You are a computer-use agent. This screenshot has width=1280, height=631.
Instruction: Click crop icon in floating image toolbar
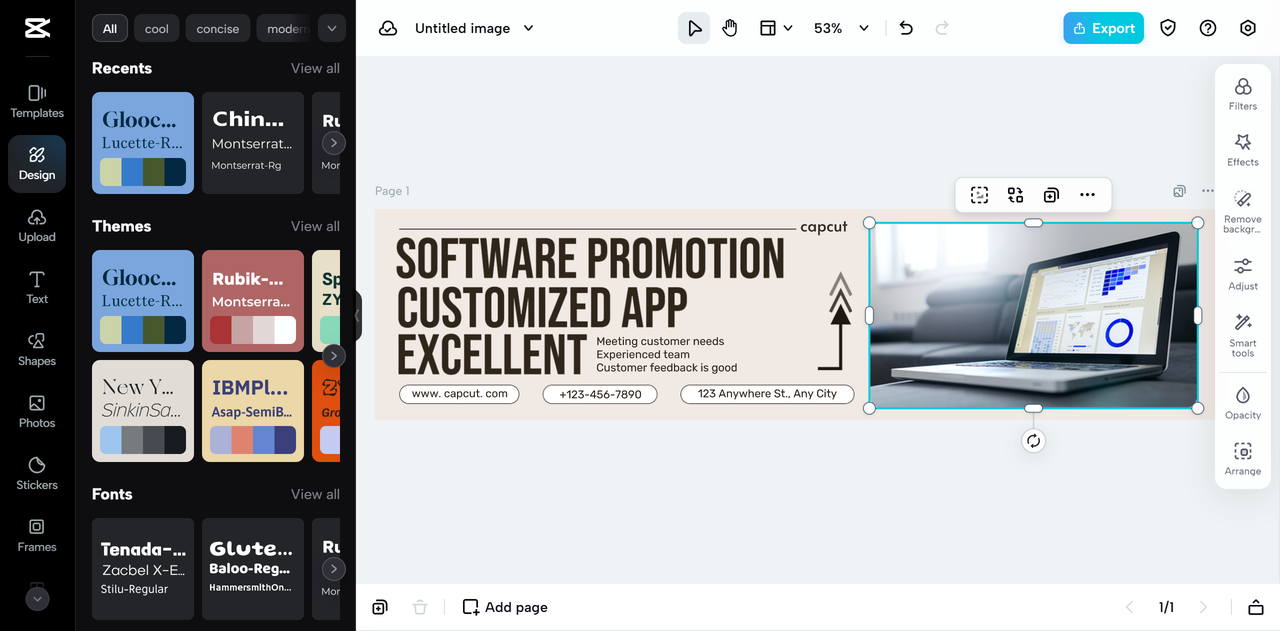(979, 195)
